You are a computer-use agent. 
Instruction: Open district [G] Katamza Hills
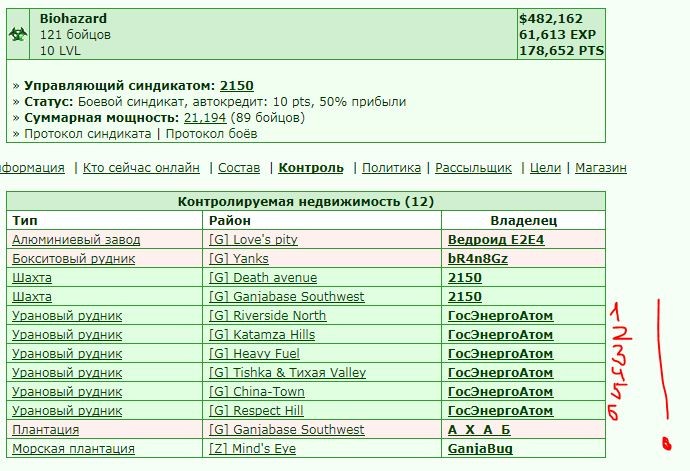[x=262, y=335]
